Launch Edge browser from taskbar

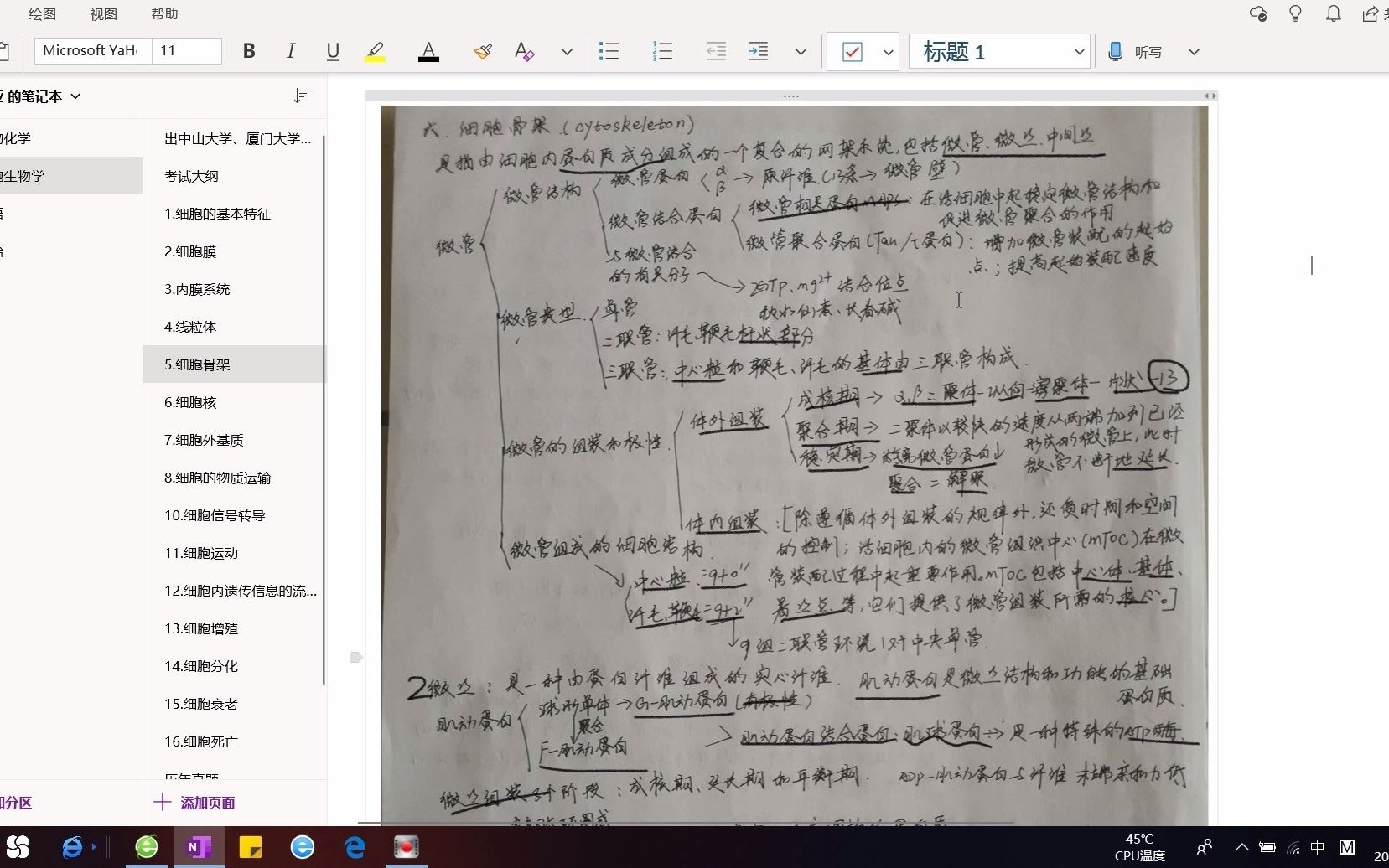click(x=355, y=847)
